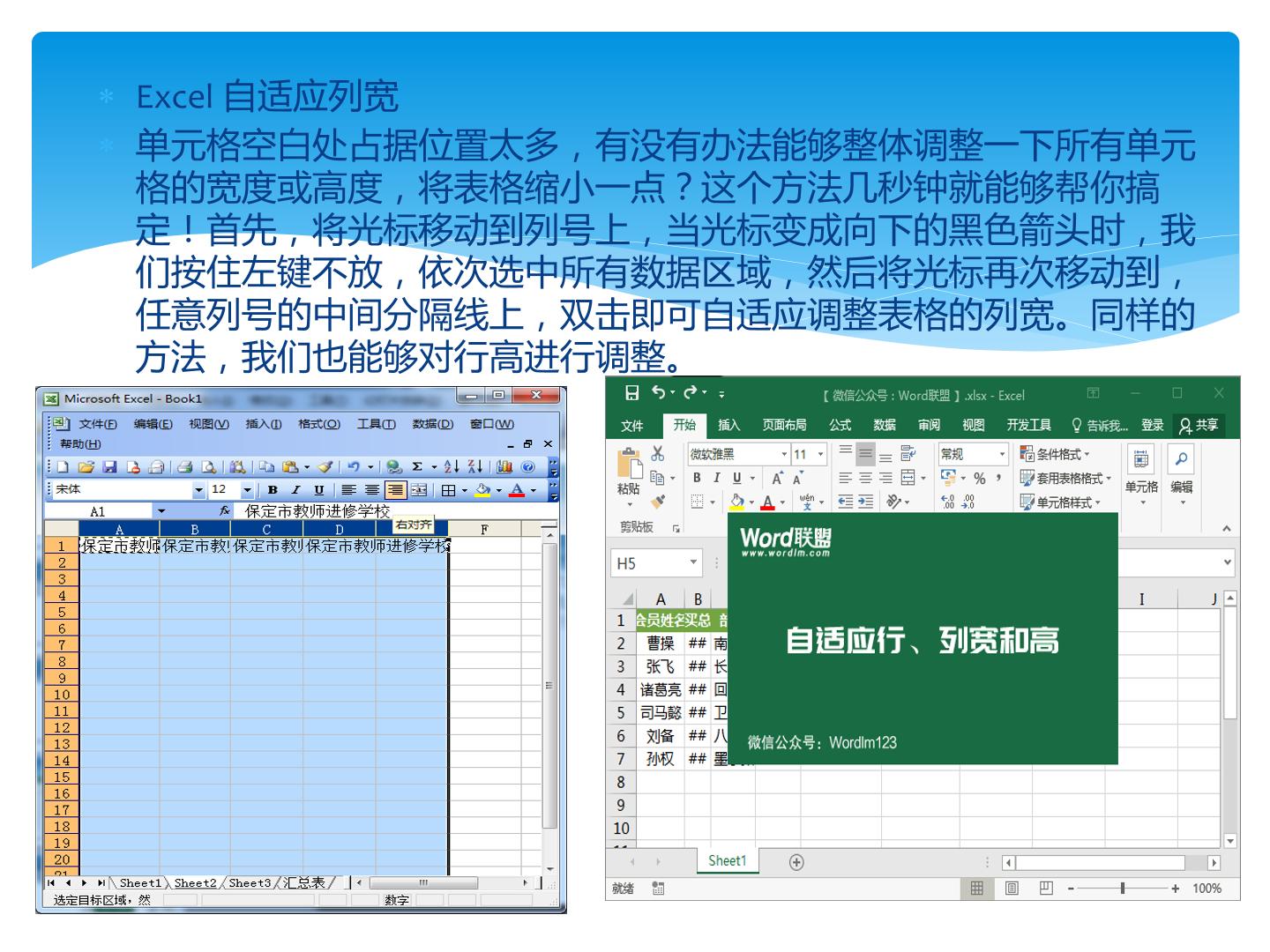Click the AutoSum sigma icon
The width and height of the screenshot is (1270, 952).
(x=417, y=467)
